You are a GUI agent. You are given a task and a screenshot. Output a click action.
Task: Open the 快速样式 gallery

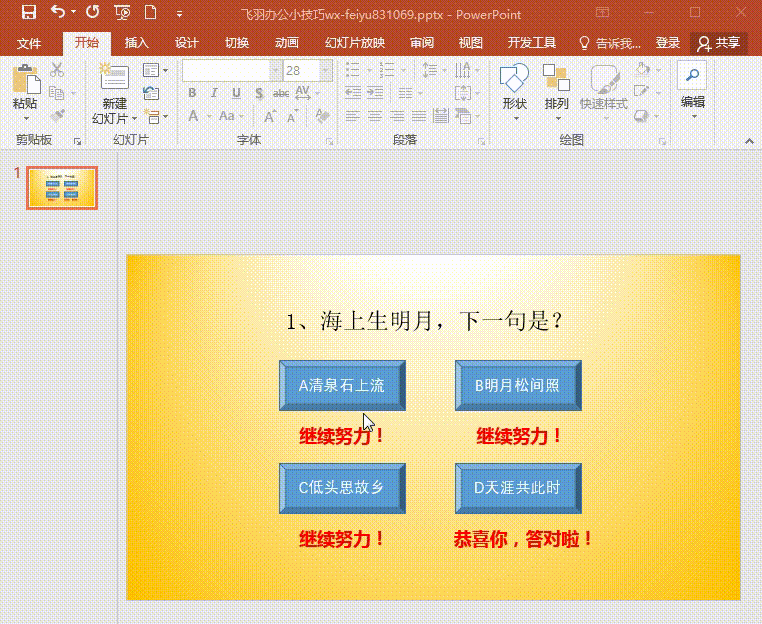604,91
